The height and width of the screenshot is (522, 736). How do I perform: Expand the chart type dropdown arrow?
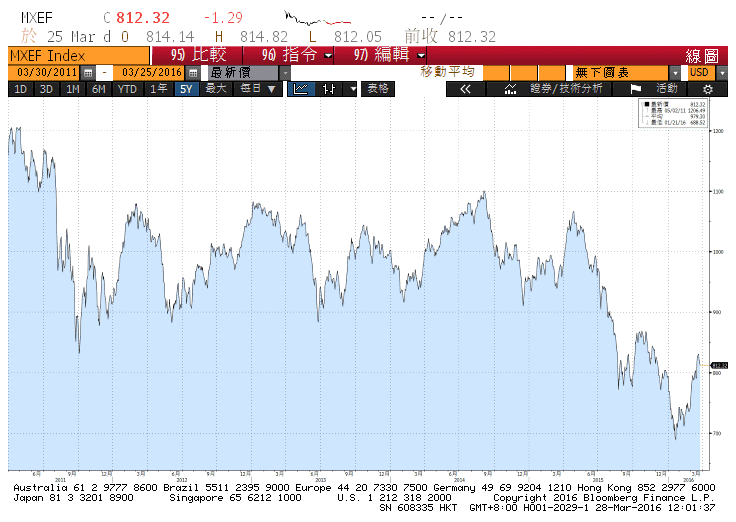tap(353, 89)
